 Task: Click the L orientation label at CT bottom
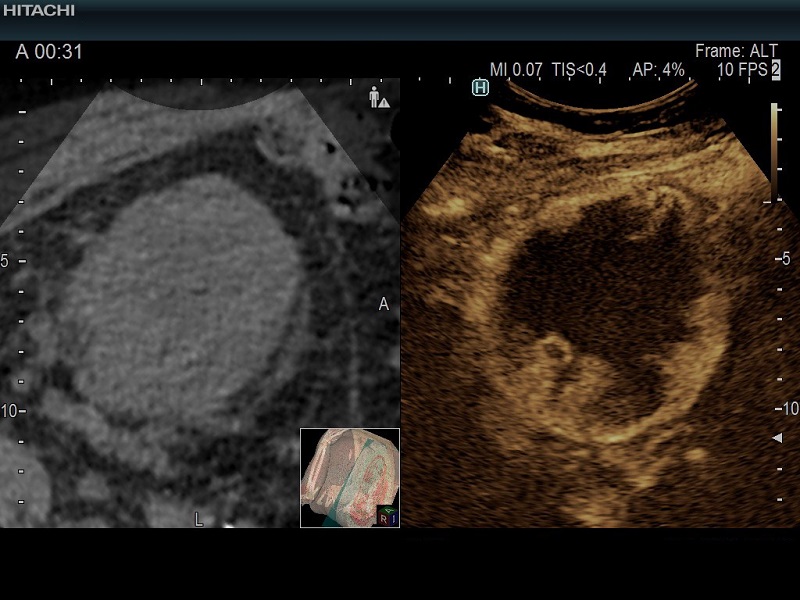click(x=198, y=519)
